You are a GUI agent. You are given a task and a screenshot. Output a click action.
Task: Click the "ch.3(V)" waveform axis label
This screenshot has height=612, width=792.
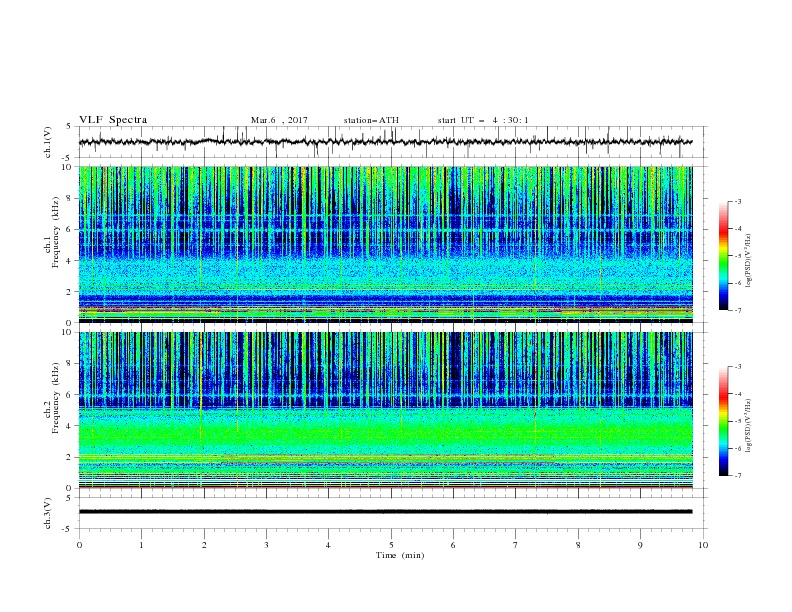click(x=48, y=513)
